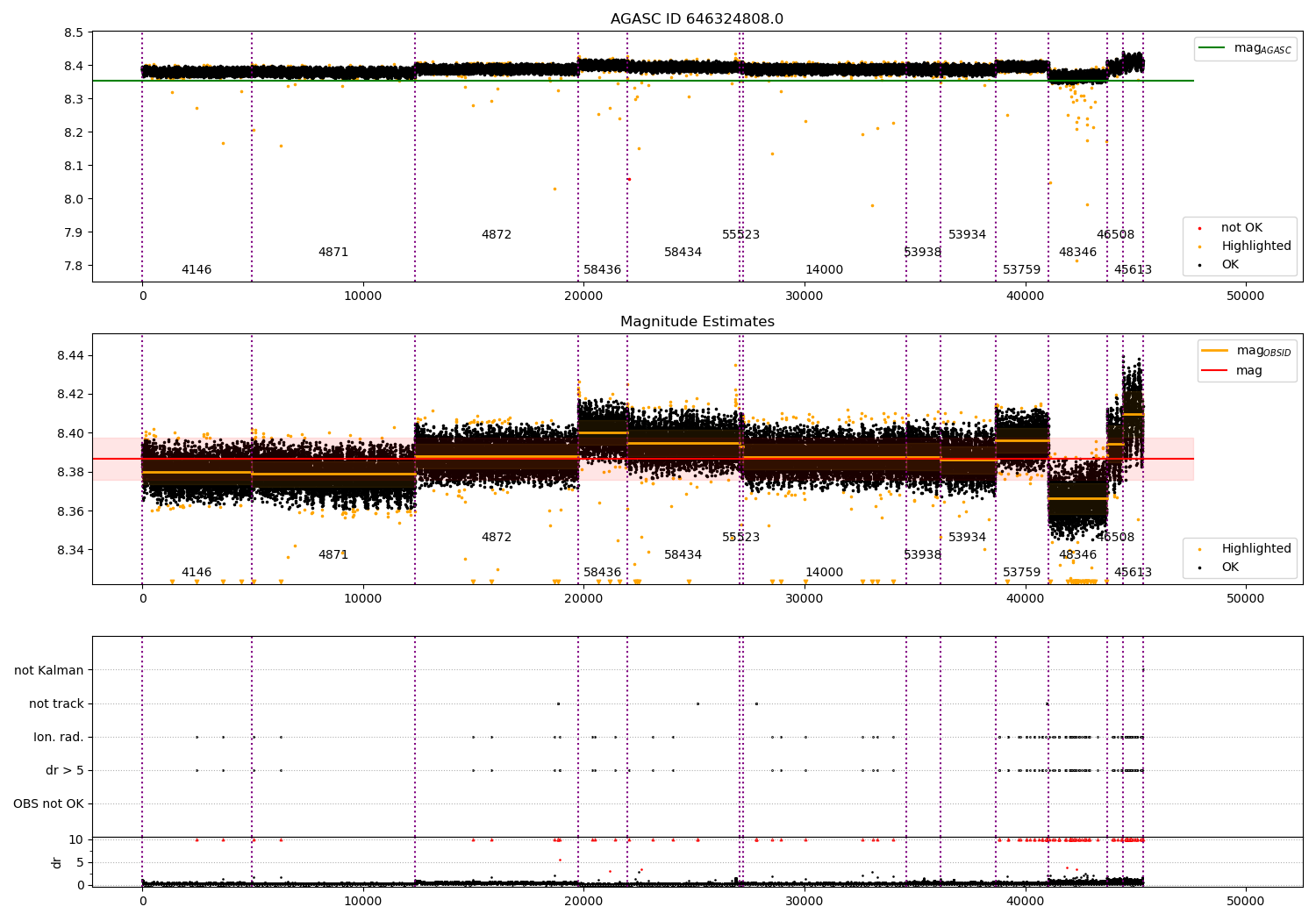Click OBSID label 53934 in Magnitude Estimates panel
Image resolution: width=1316 pixels, height=921 pixels.
(x=968, y=538)
